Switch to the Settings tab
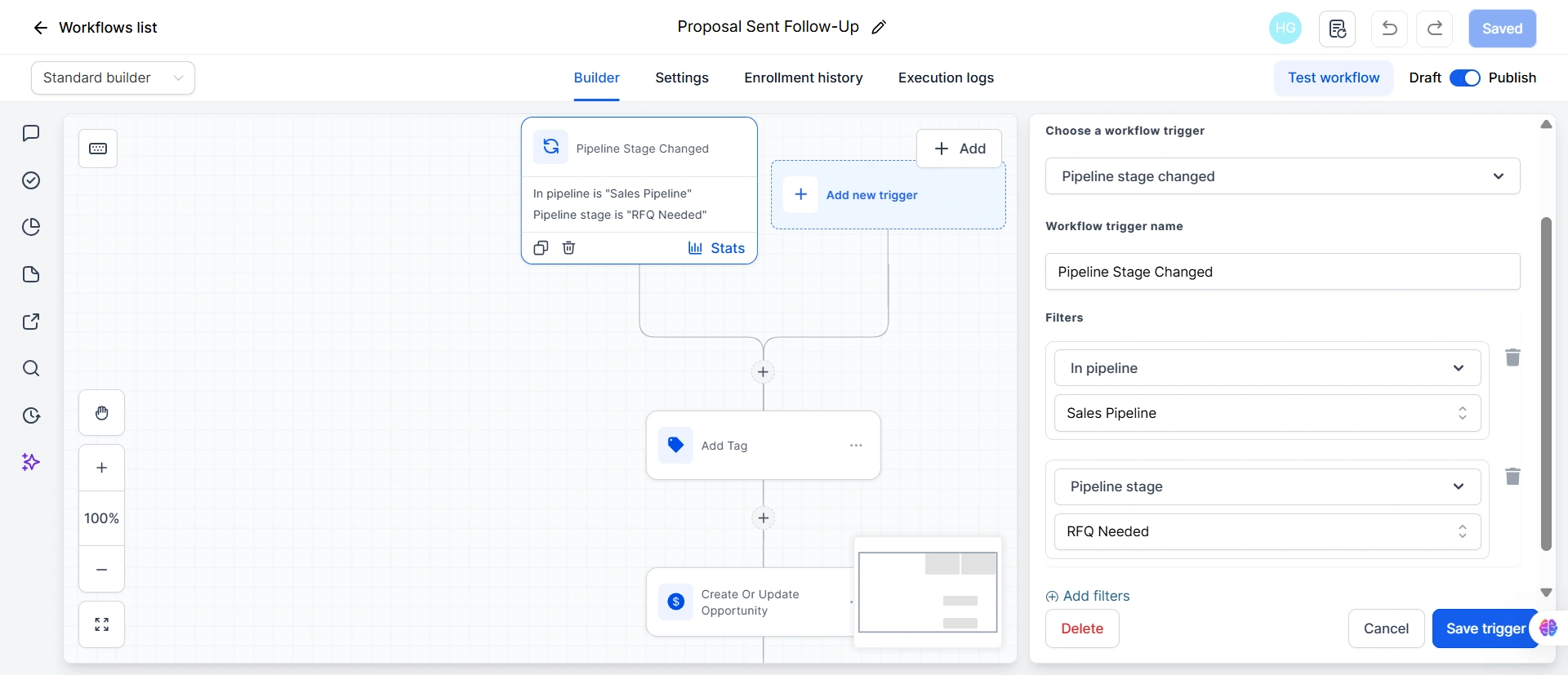Image resolution: width=1568 pixels, height=675 pixels. click(682, 78)
